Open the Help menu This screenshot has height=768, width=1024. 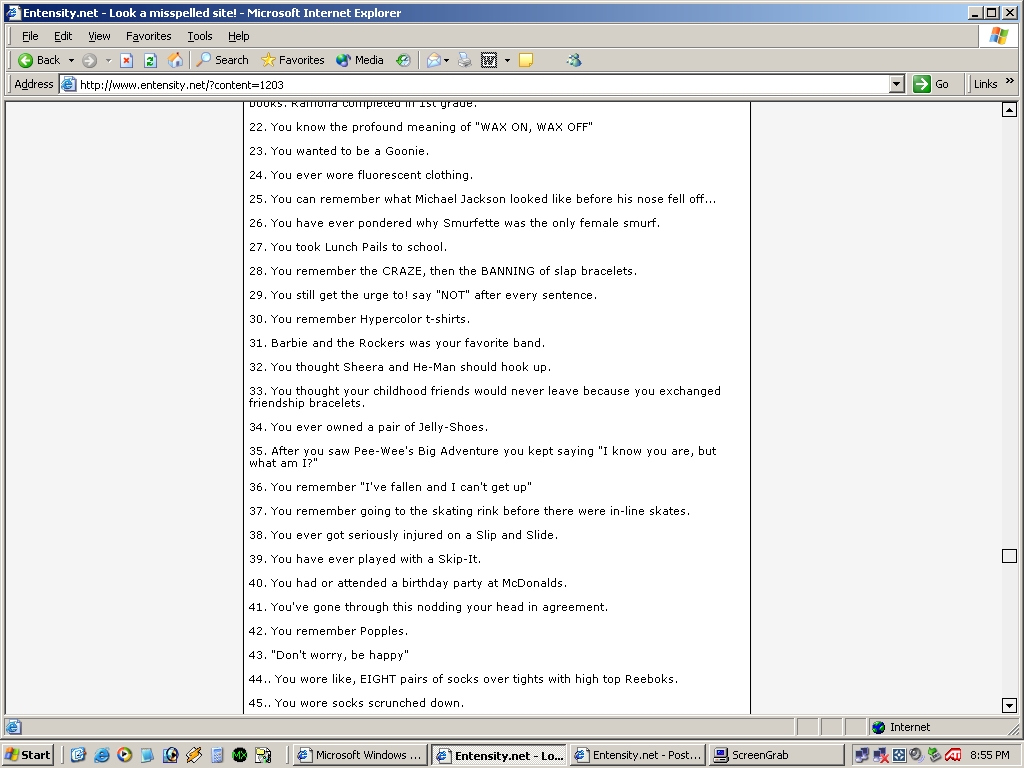[x=238, y=36]
